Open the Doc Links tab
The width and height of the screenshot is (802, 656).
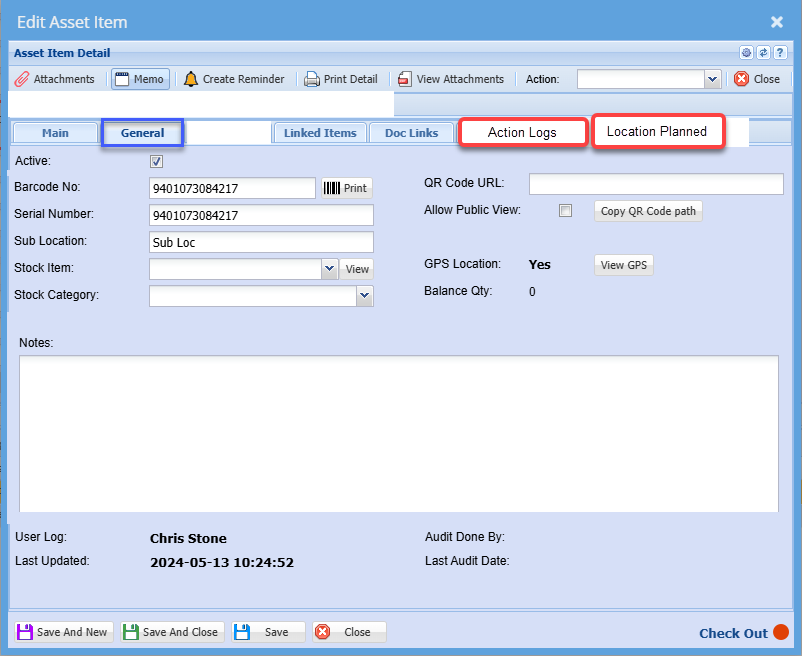click(411, 133)
